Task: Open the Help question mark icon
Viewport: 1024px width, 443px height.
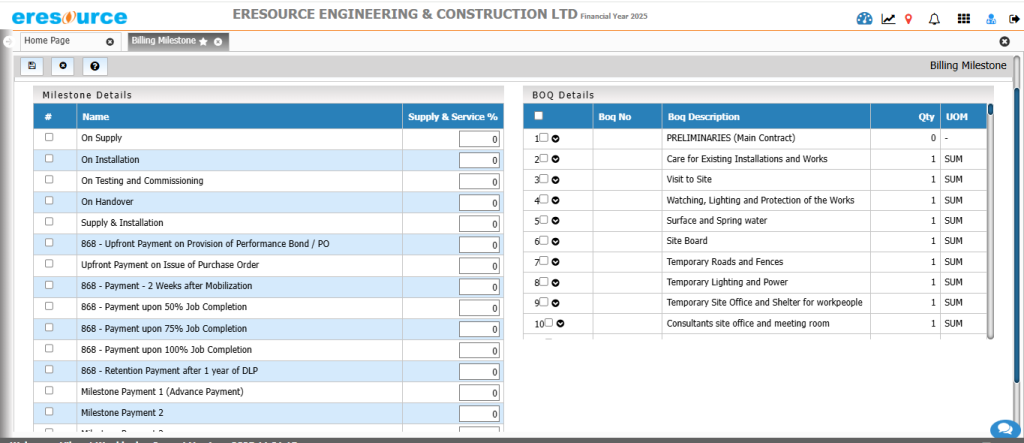Action: 95,66
